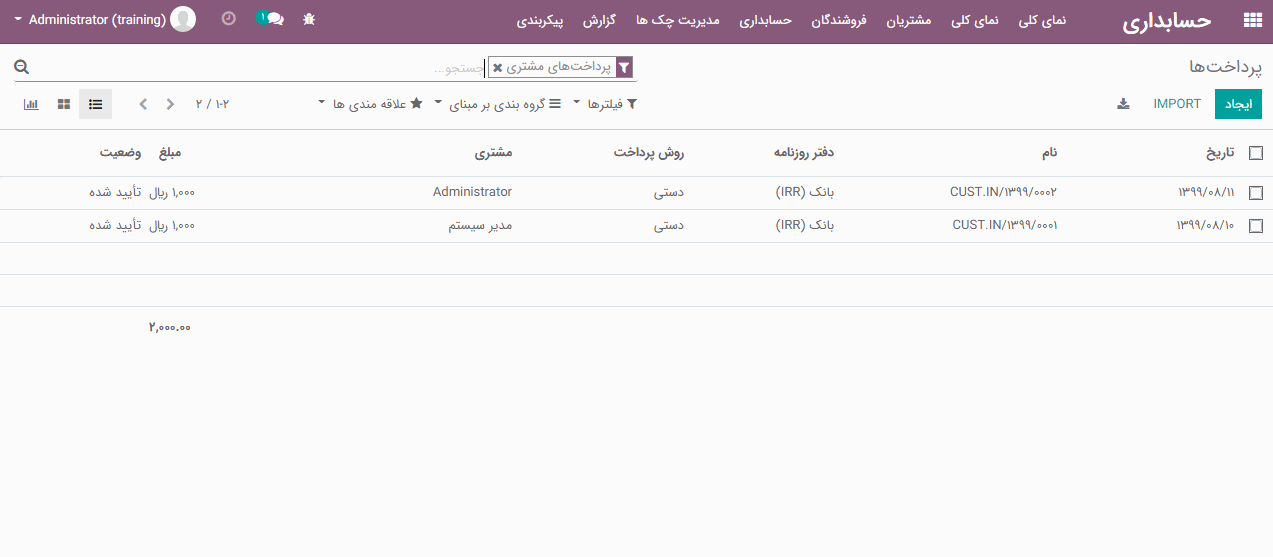Open the activities clock icon
The height and width of the screenshot is (557, 1273).
[229, 19]
